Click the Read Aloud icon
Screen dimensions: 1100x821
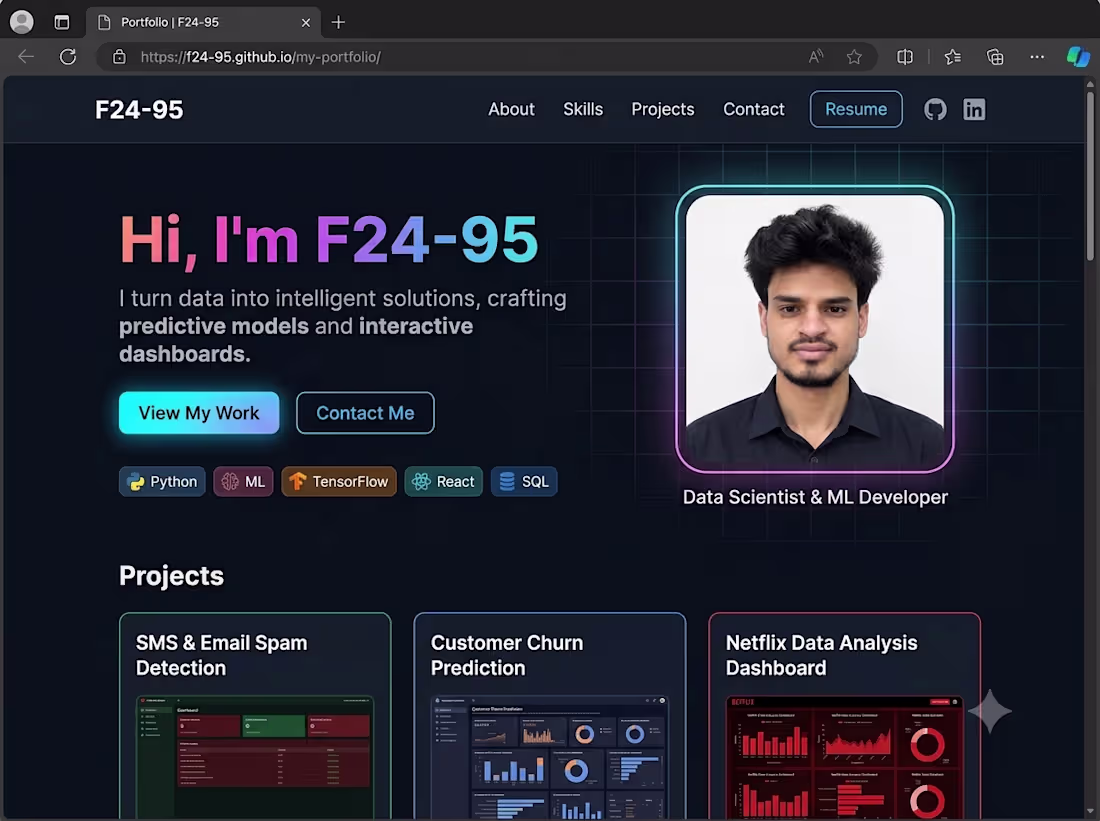pos(816,57)
